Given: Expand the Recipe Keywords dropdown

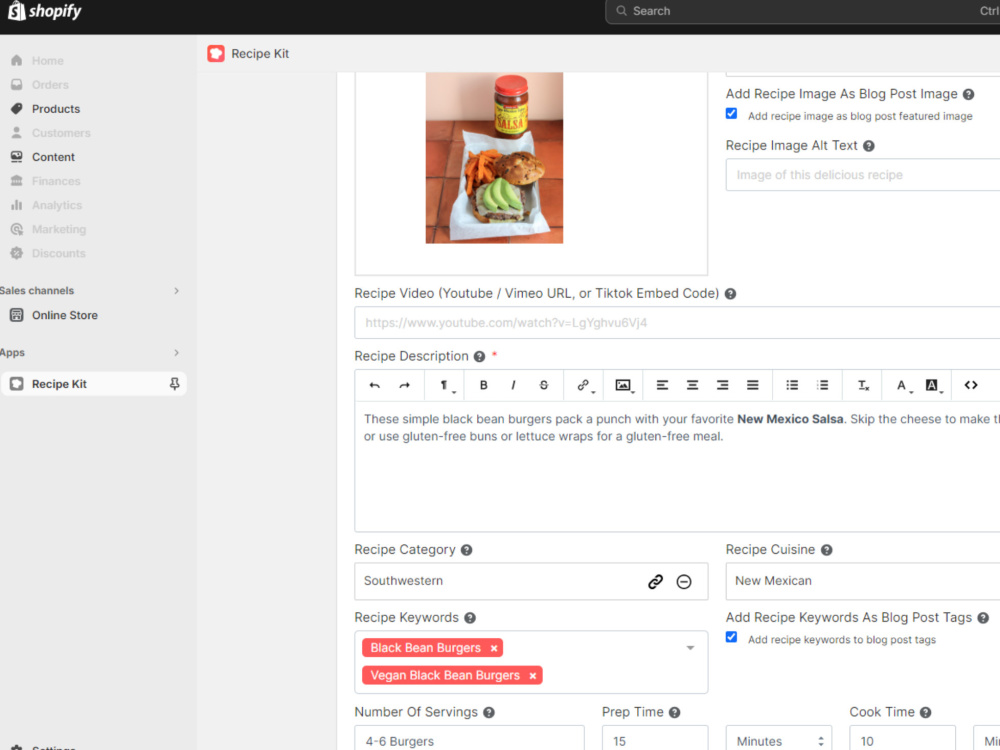Looking at the screenshot, I should (690, 648).
